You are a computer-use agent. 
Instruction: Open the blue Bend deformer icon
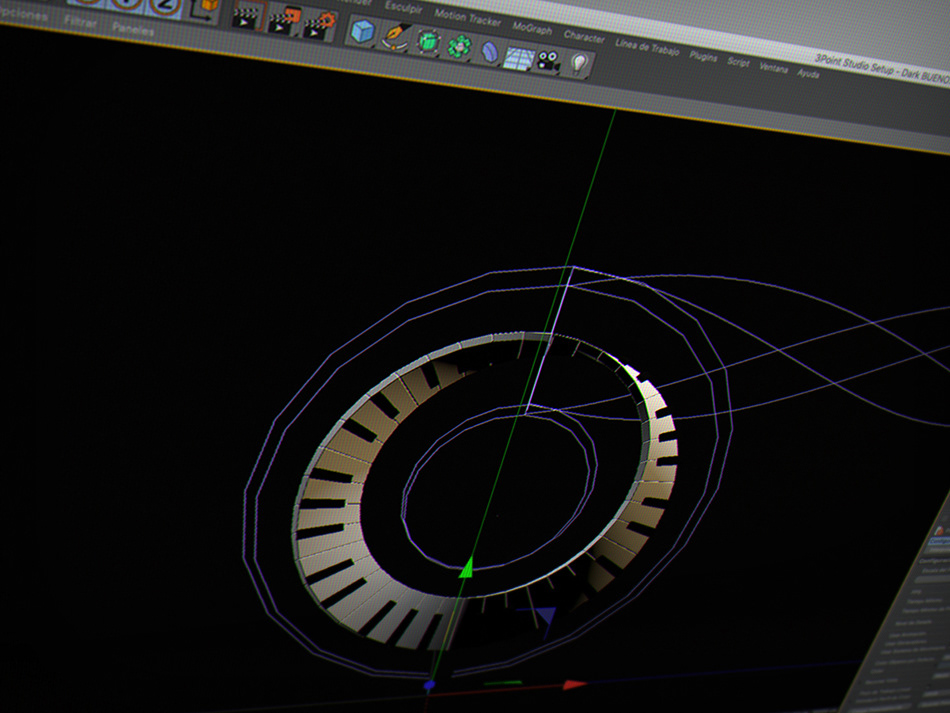489,52
